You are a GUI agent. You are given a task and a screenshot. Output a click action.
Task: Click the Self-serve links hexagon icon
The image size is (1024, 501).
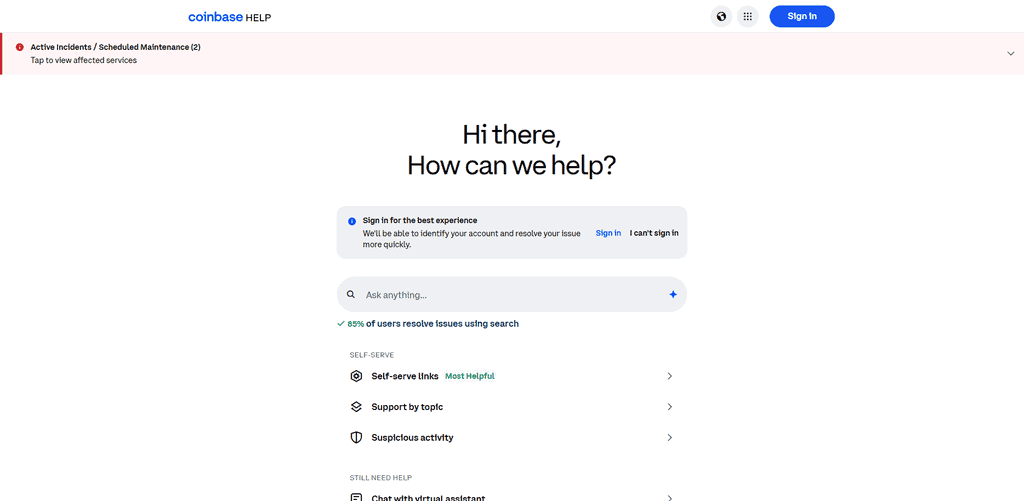tap(356, 376)
